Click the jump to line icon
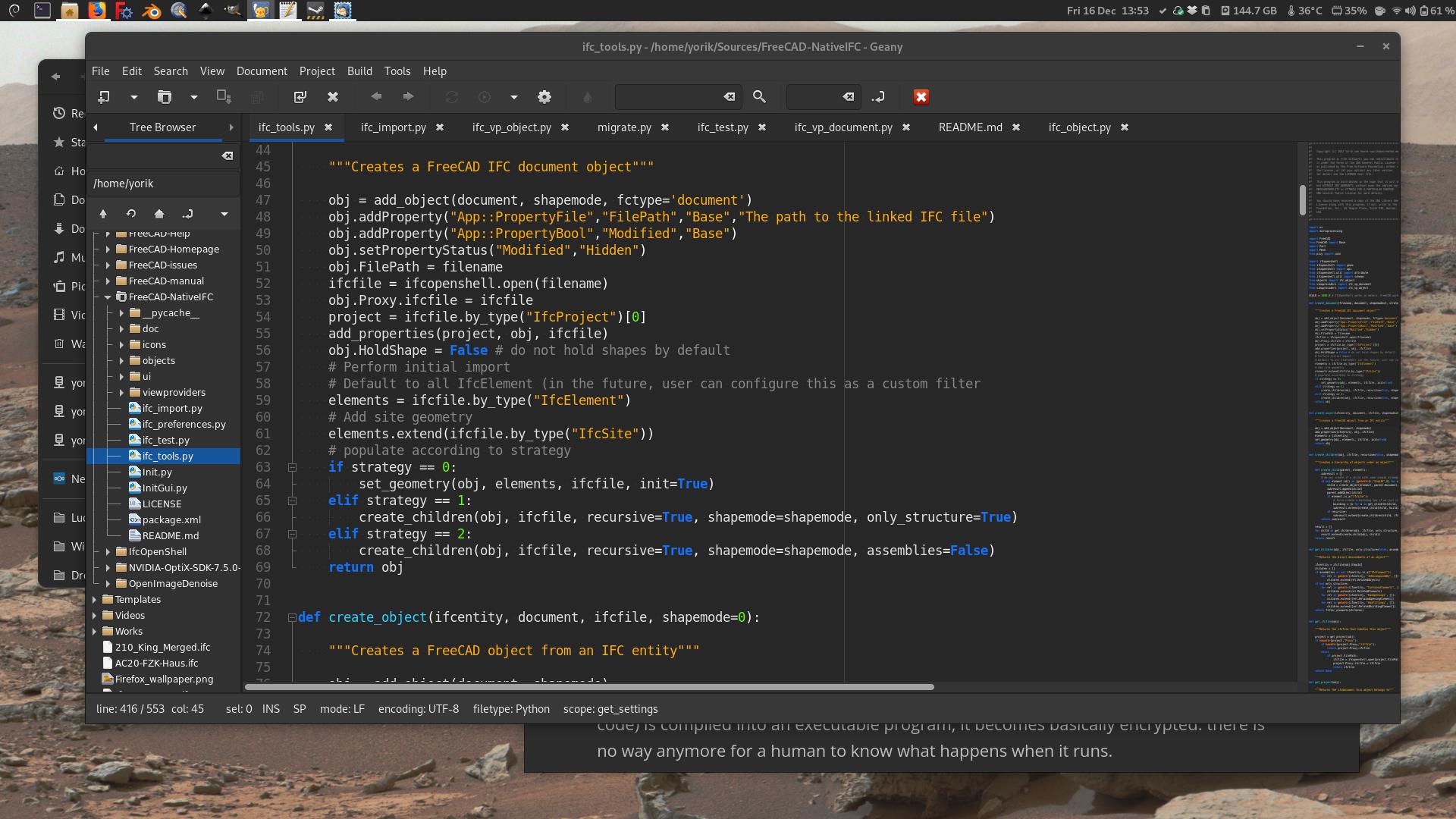 click(x=879, y=96)
